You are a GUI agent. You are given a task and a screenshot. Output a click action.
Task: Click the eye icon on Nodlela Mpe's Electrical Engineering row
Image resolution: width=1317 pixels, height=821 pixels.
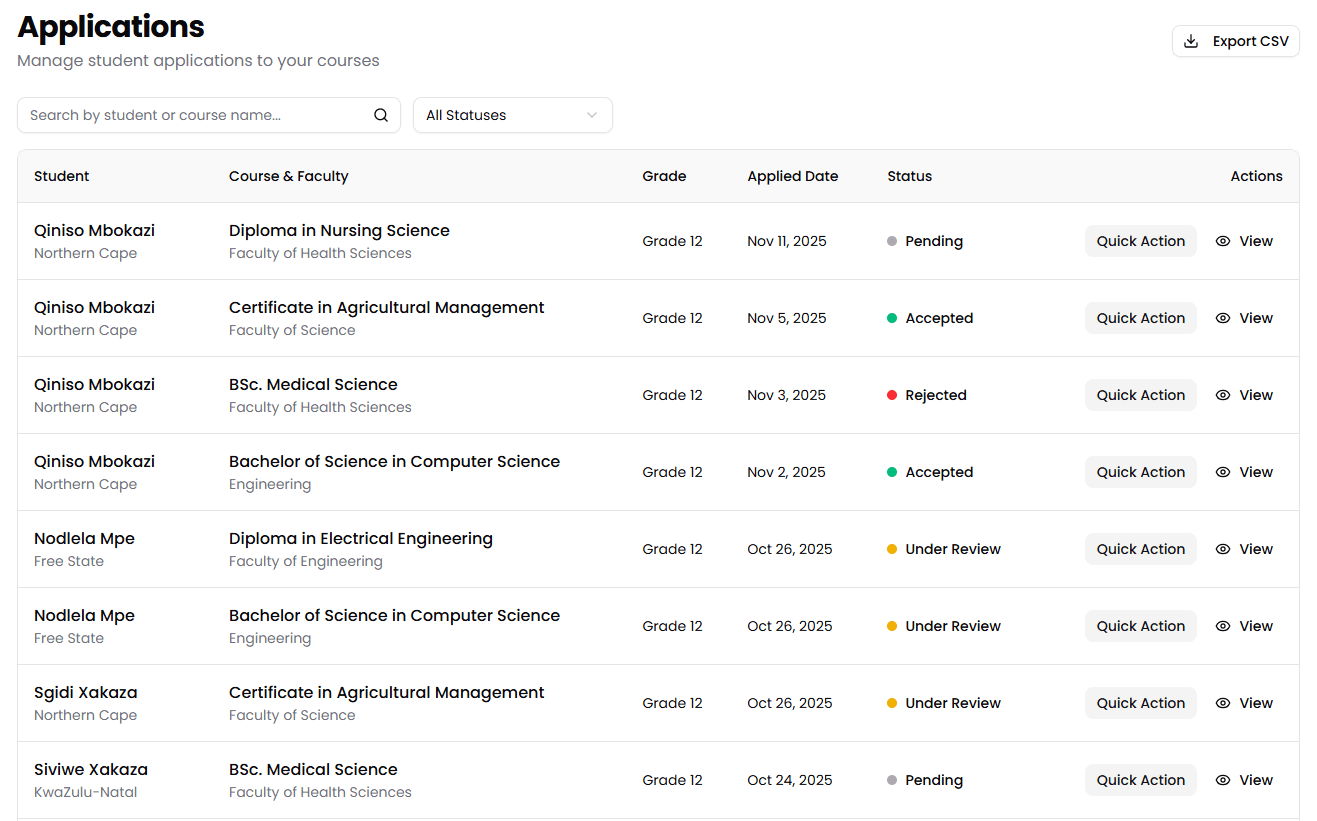[1222, 548]
